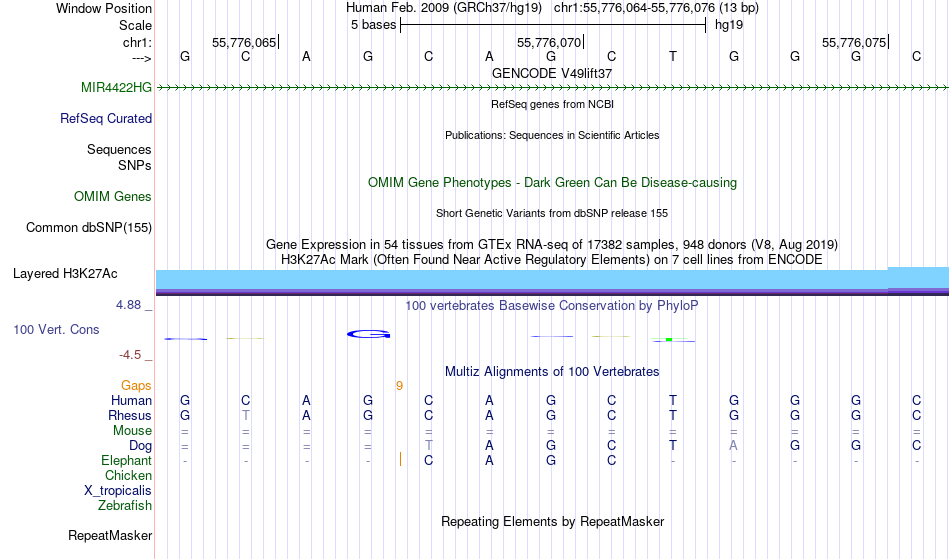The image size is (950, 559).
Task: Select the Mouse species row label
Action: coord(132,431)
